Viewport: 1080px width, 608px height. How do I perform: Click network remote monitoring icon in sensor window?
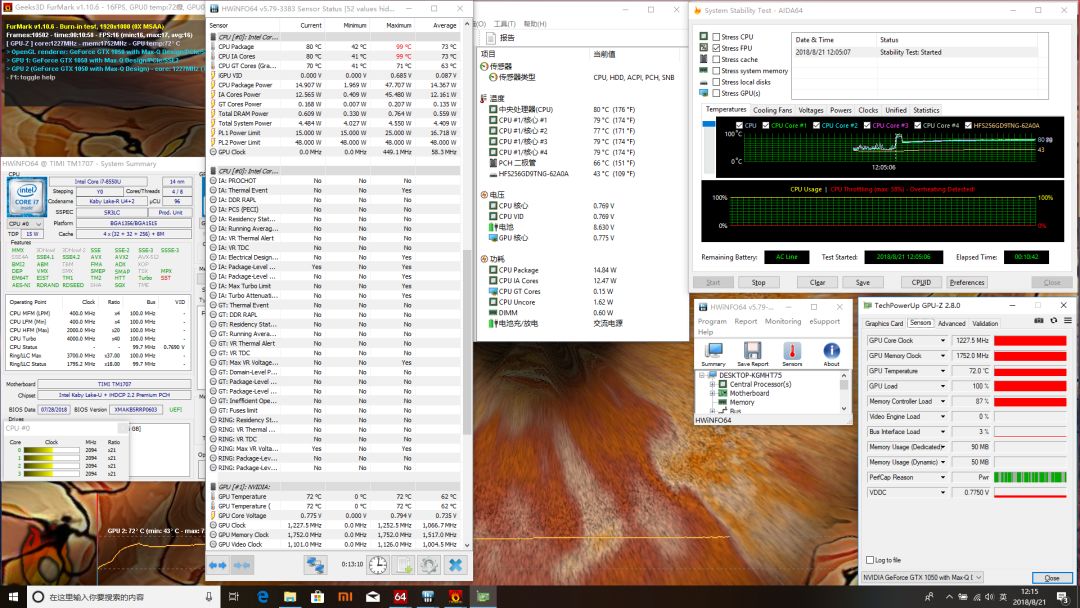click(315, 565)
